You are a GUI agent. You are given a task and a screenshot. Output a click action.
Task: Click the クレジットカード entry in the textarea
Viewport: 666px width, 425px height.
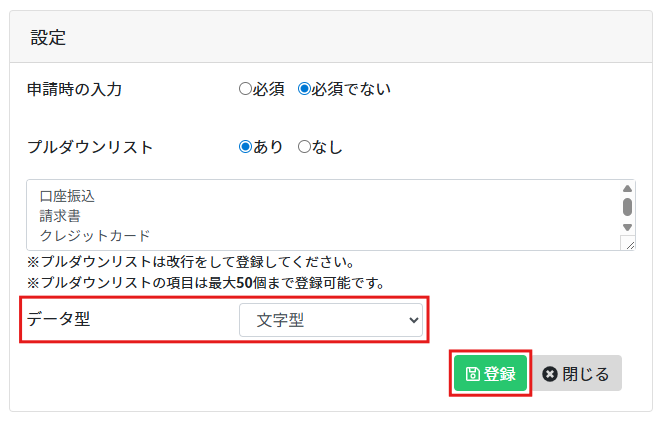95,236
